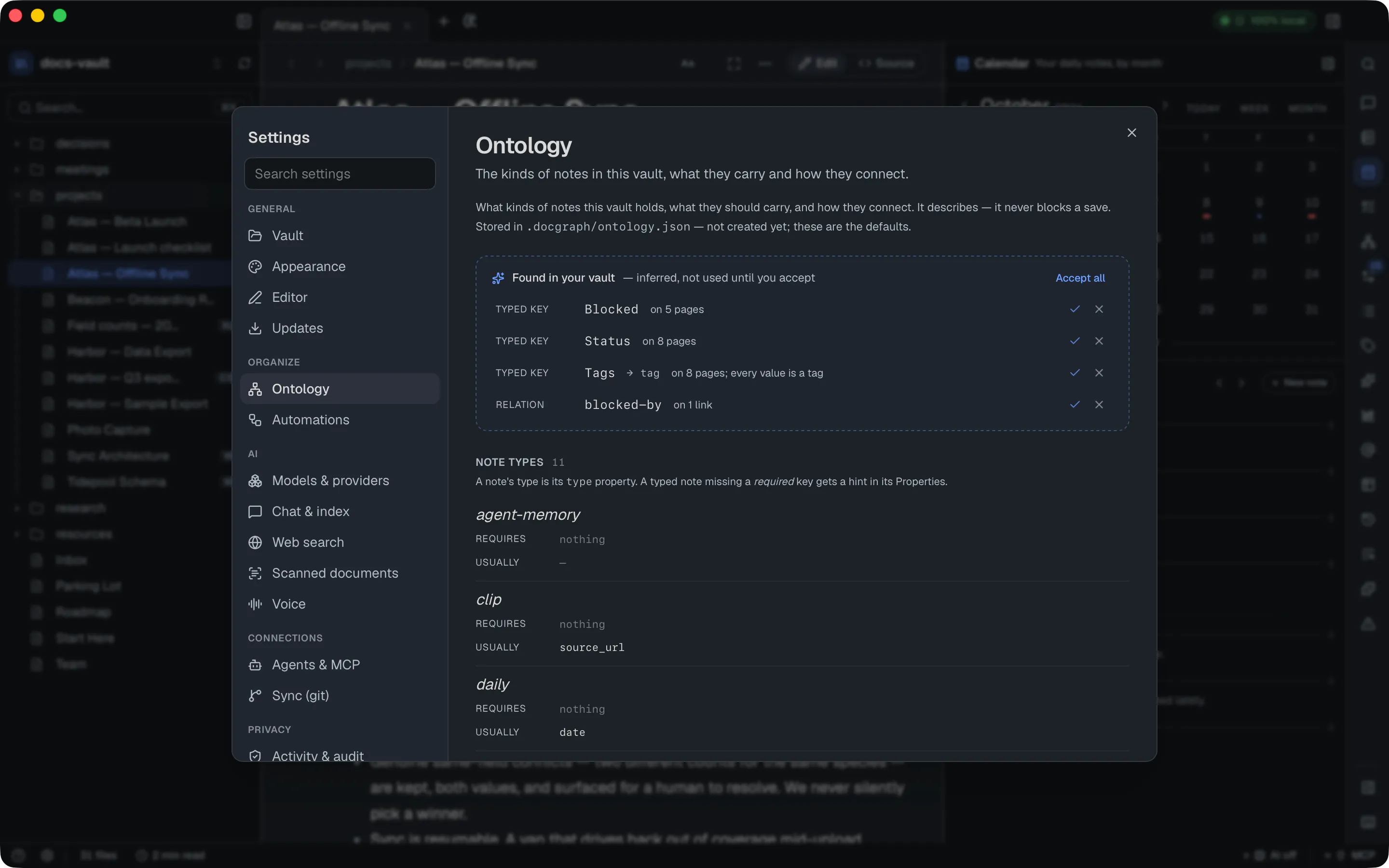Open Web search settings

(340, 542)
